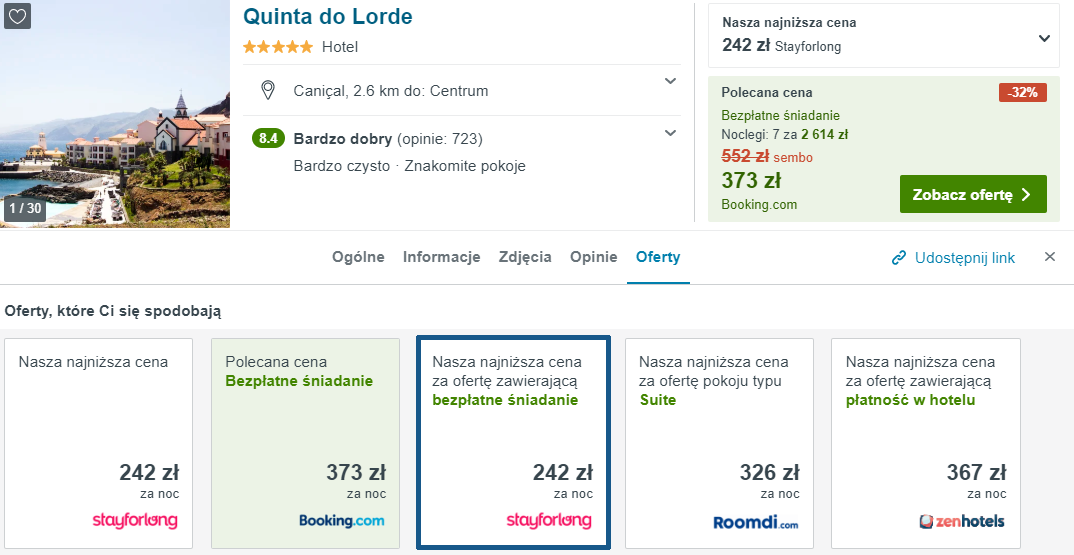Open the lowest price dropdown
This screenshot has width=1074, height=555.
point(1044,38)
